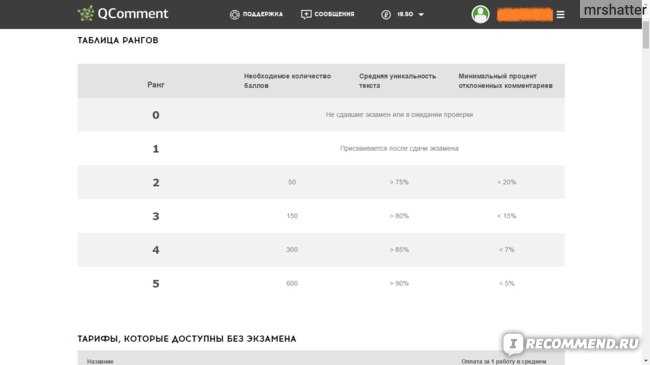Click the > 75% uniqueness cell
650x365 pixels.
[399, 182]
